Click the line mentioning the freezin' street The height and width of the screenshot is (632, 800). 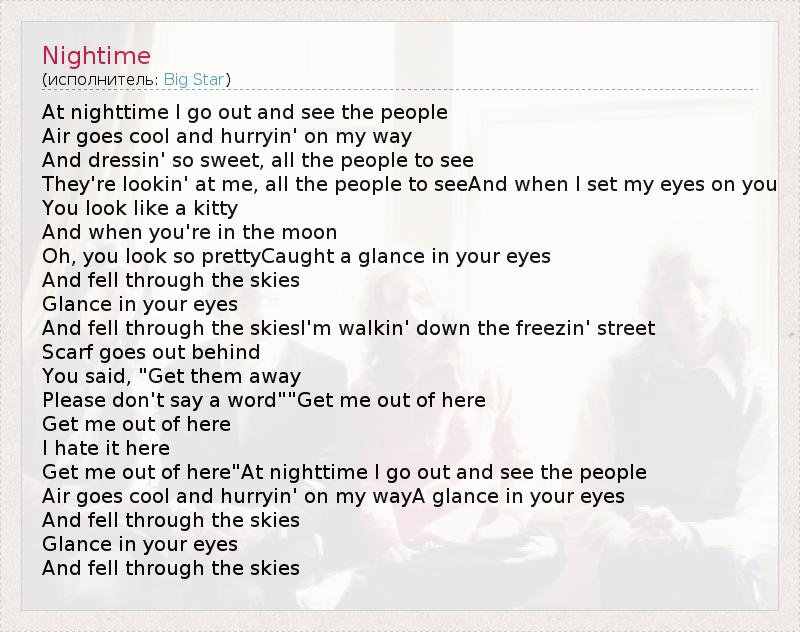[x=349, y=328]
